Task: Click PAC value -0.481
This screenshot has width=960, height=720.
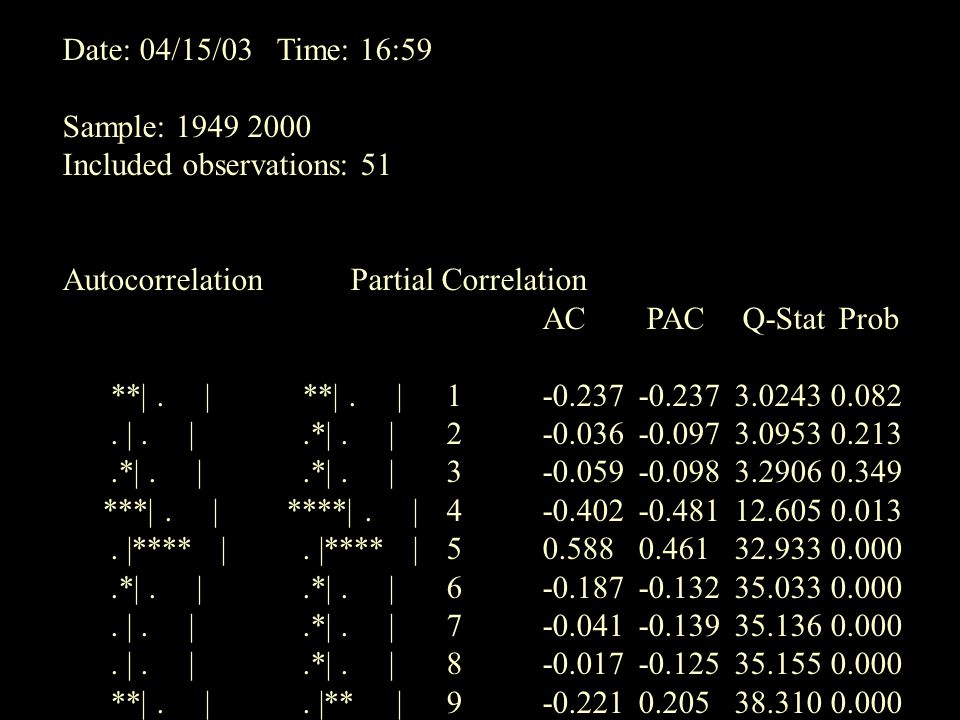Action: [x=678, y=511]
